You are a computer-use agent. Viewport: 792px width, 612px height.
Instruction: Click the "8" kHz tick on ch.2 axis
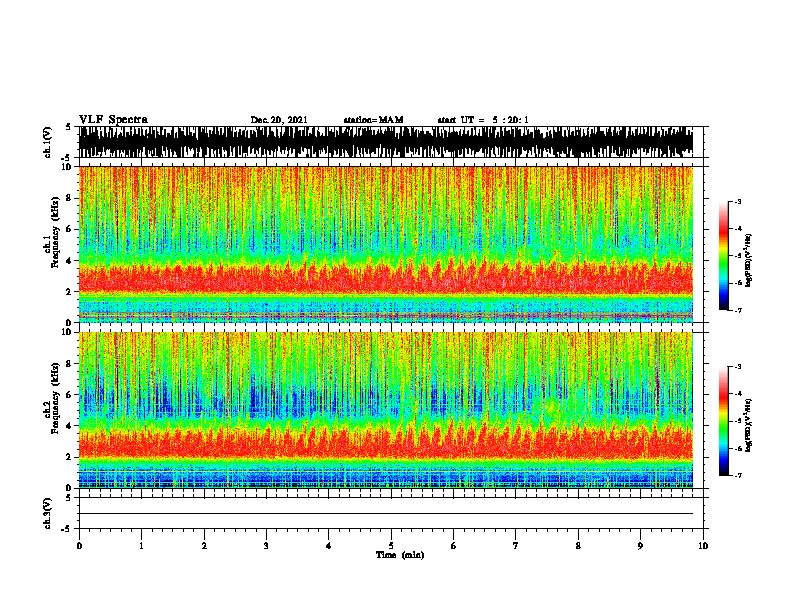point(69,364)
